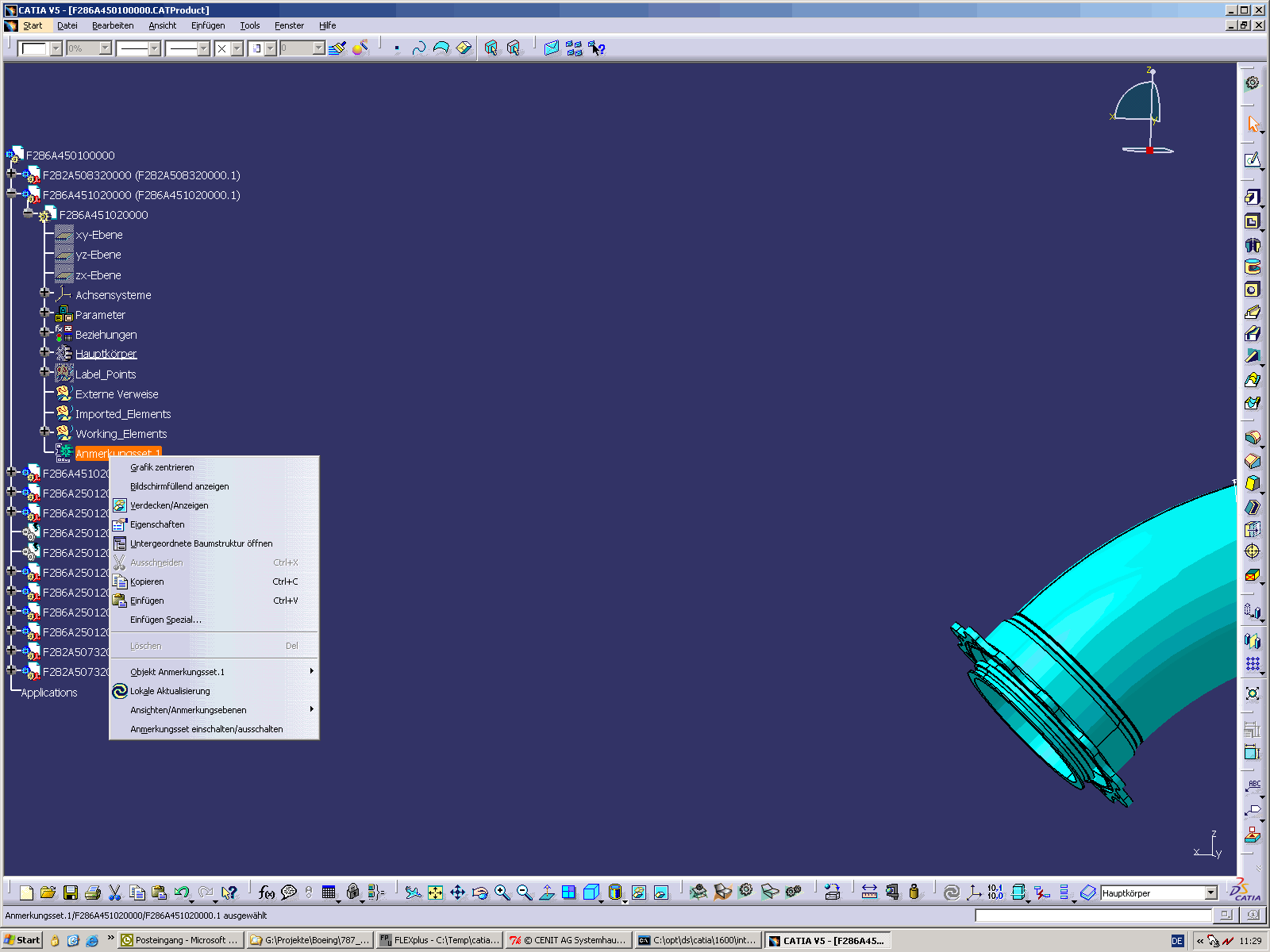Screen dimensions: 1270x952
Task: Click the text annotation ABC icon
Action: [1253, 786]
